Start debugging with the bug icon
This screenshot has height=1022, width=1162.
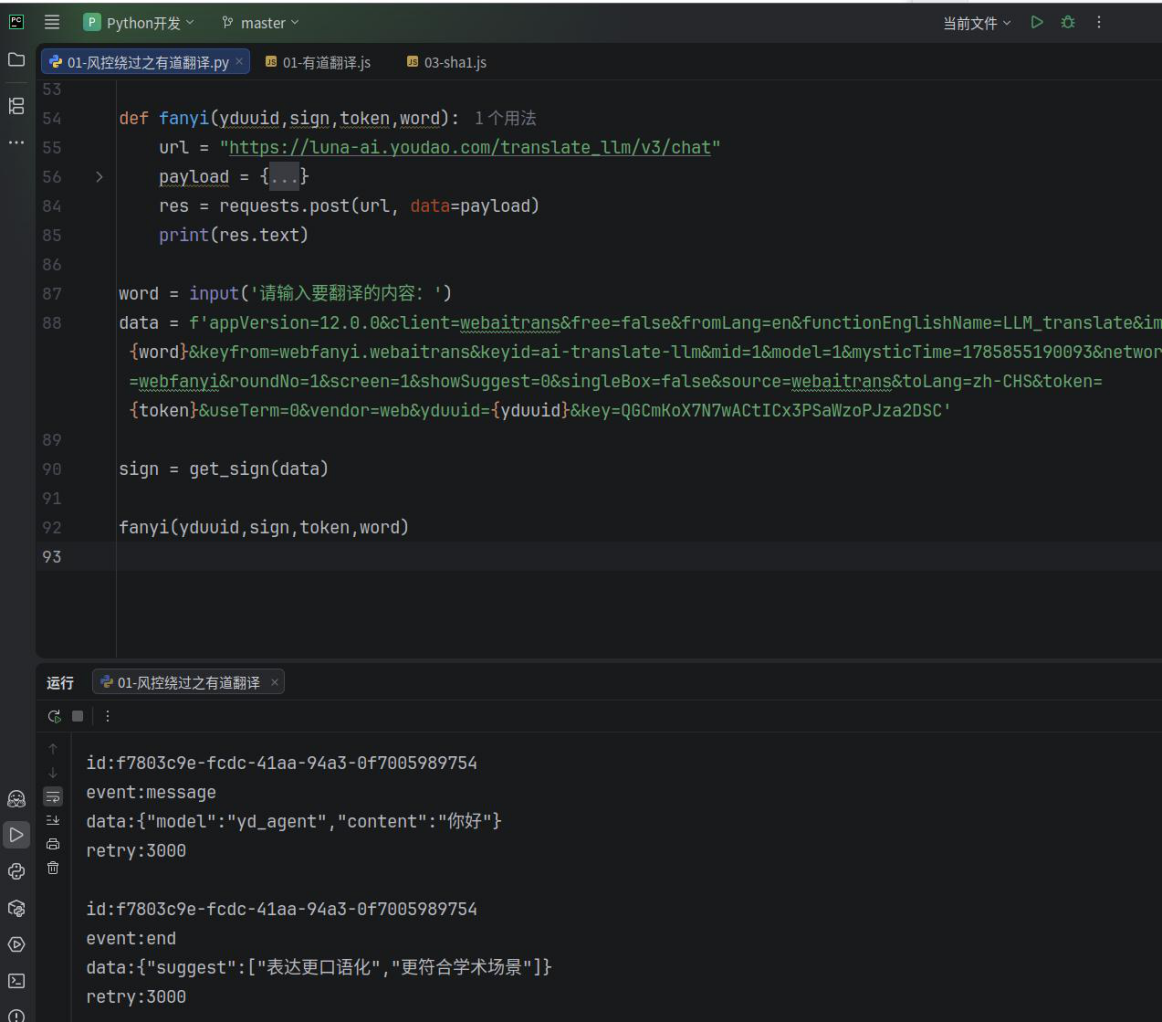tap(1068, 22)
